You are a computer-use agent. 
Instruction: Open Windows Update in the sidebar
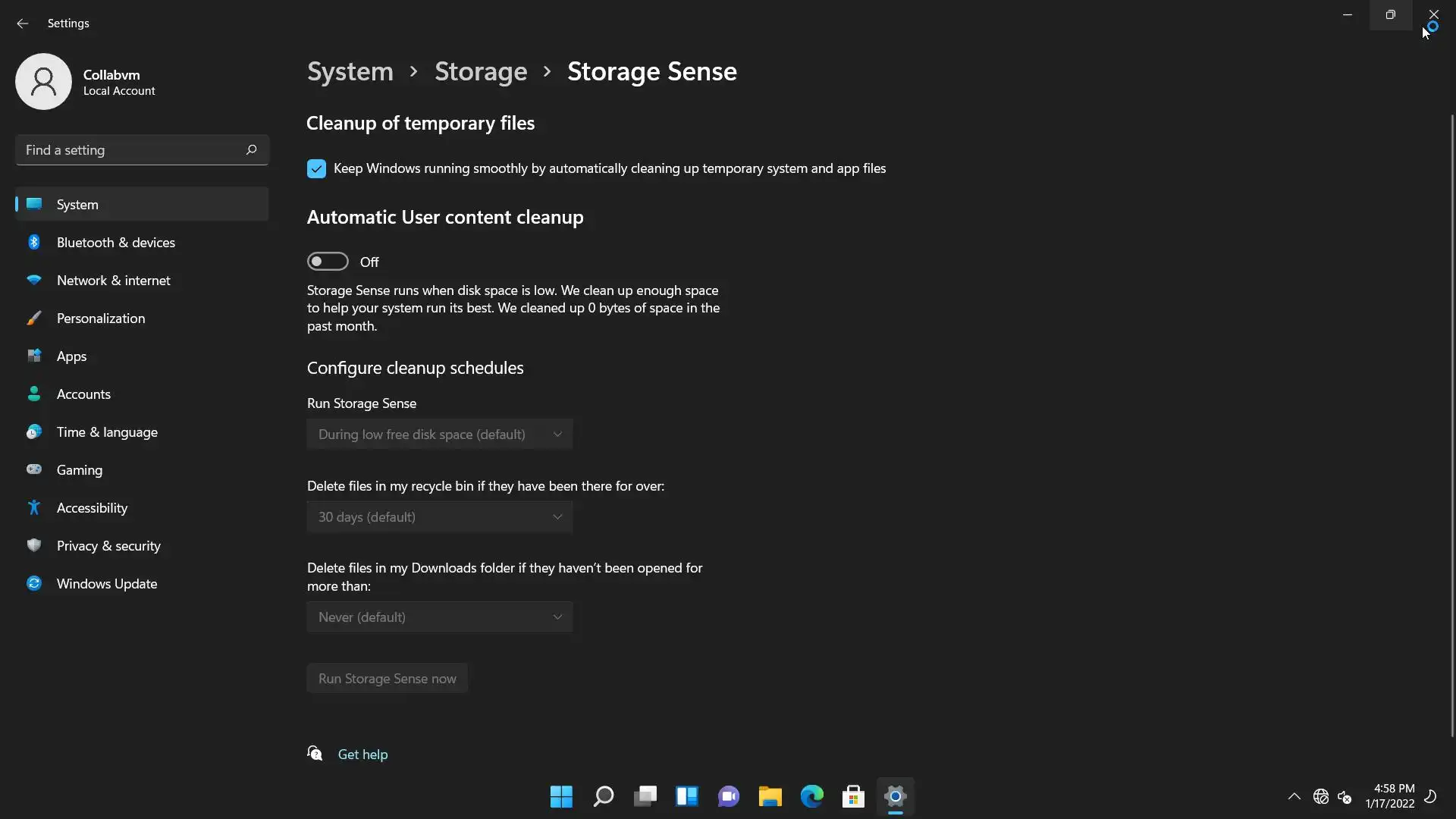[x=106, y=584]
